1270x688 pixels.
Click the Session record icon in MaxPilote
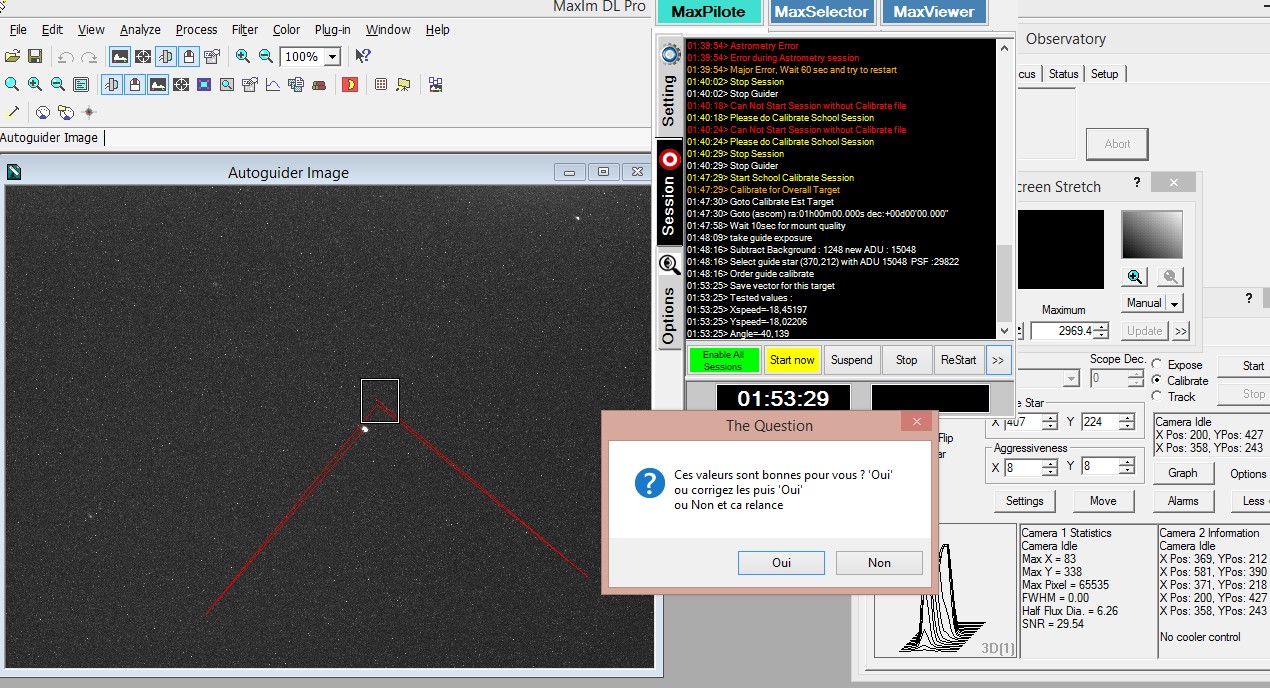(x=669, y=159)
